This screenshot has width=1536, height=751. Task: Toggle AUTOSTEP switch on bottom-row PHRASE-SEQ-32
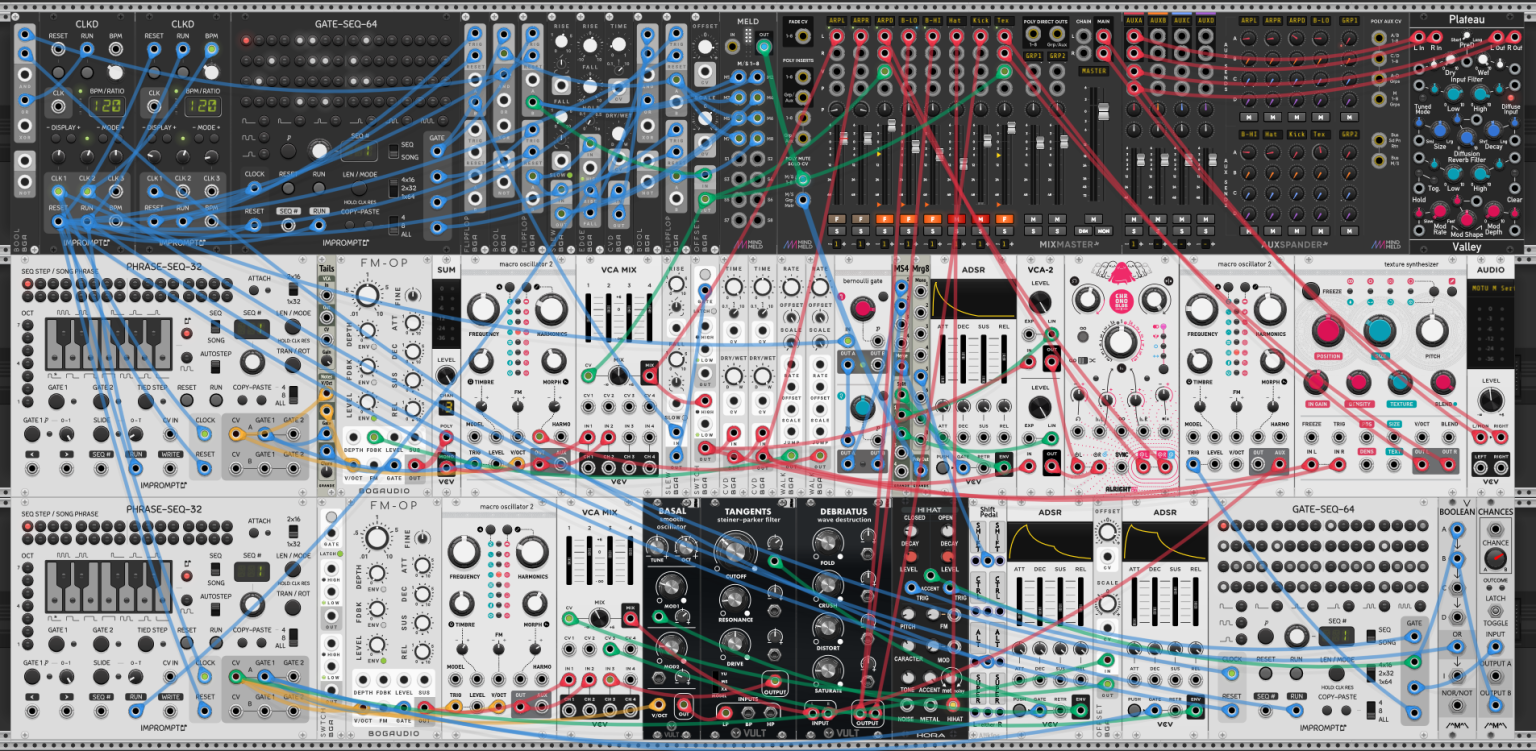(x=215, y=609)
